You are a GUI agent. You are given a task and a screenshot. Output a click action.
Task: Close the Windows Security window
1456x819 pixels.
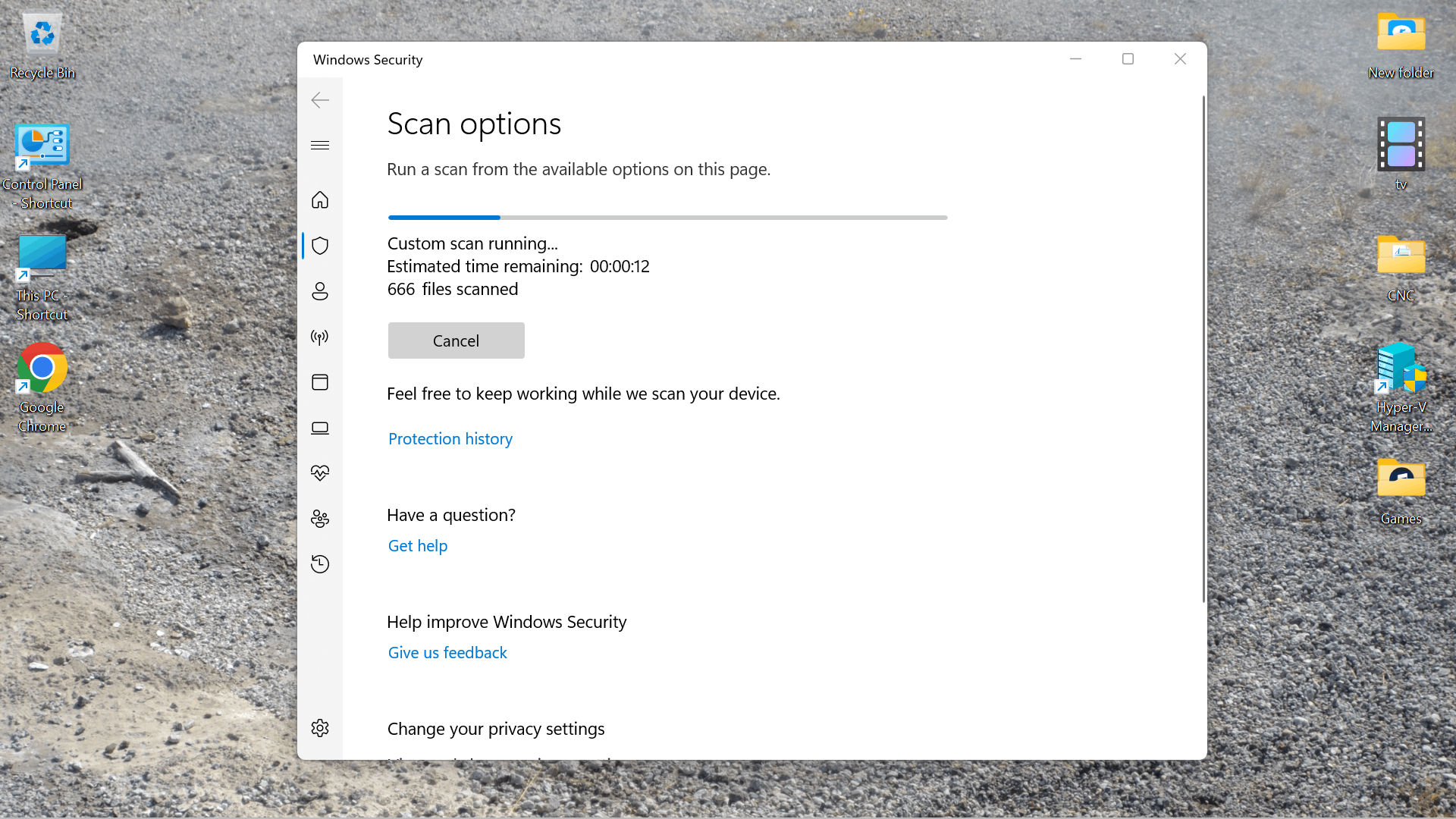point(1180,59)
